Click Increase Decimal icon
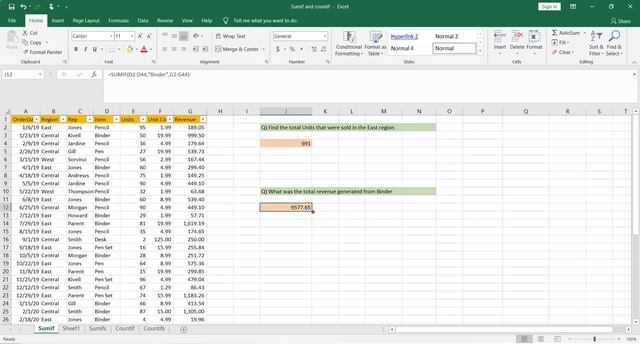The width and height of the screenshot is (640, 360). 314,49
